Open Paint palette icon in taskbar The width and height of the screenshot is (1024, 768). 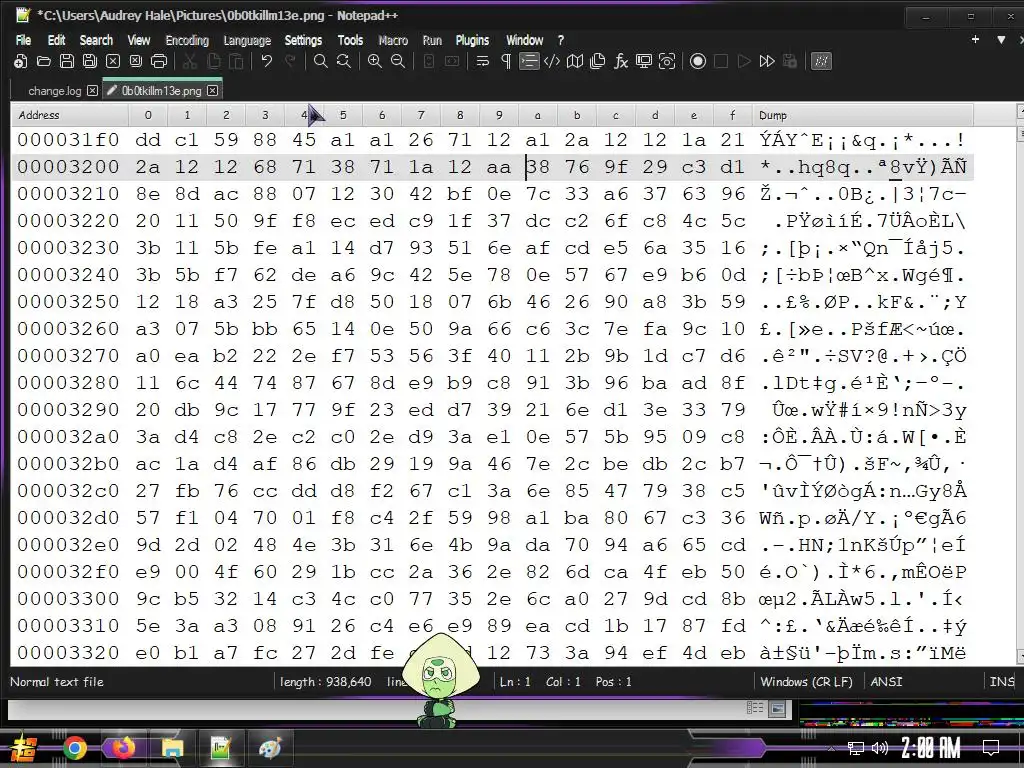pos(270,748)
